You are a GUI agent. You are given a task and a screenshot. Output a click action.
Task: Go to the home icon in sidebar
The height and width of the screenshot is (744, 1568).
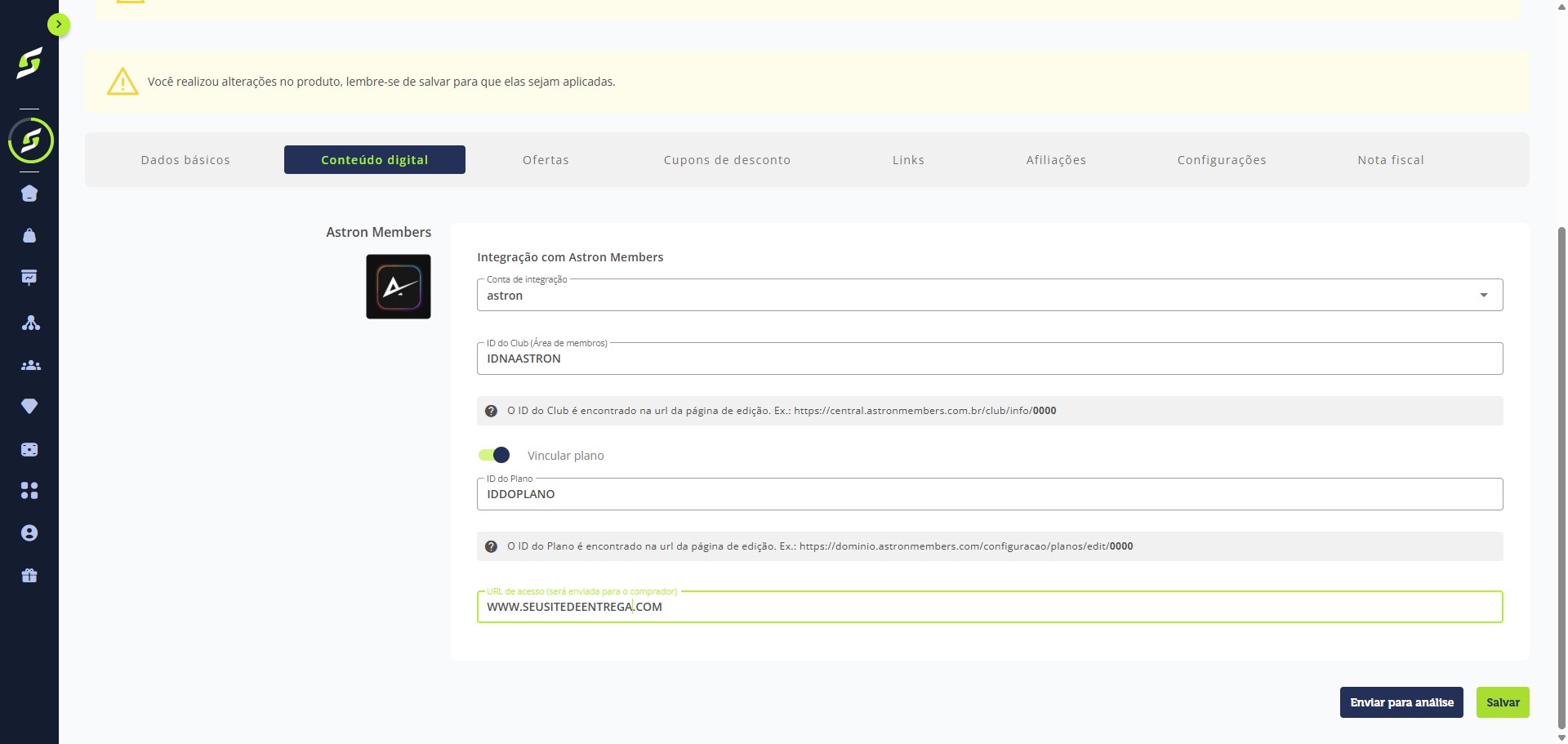(x=29, y=194)
